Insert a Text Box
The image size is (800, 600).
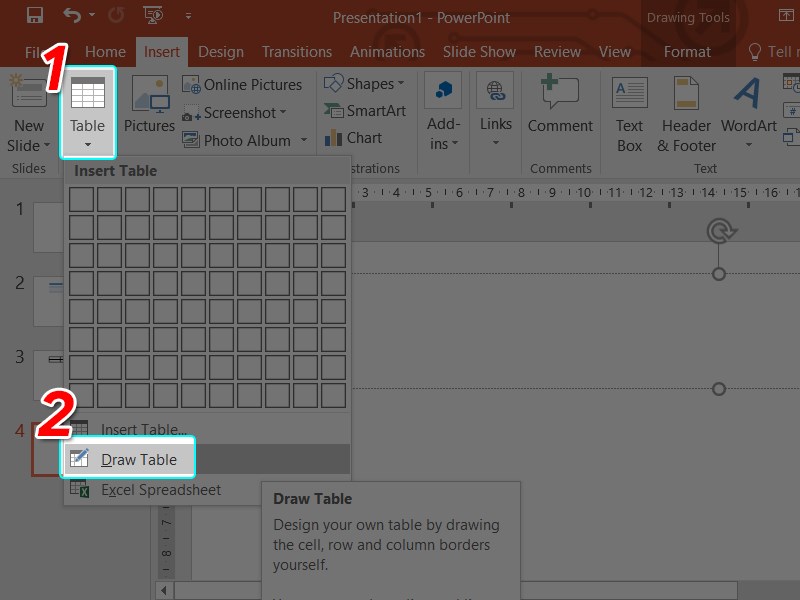click(628, 111)
